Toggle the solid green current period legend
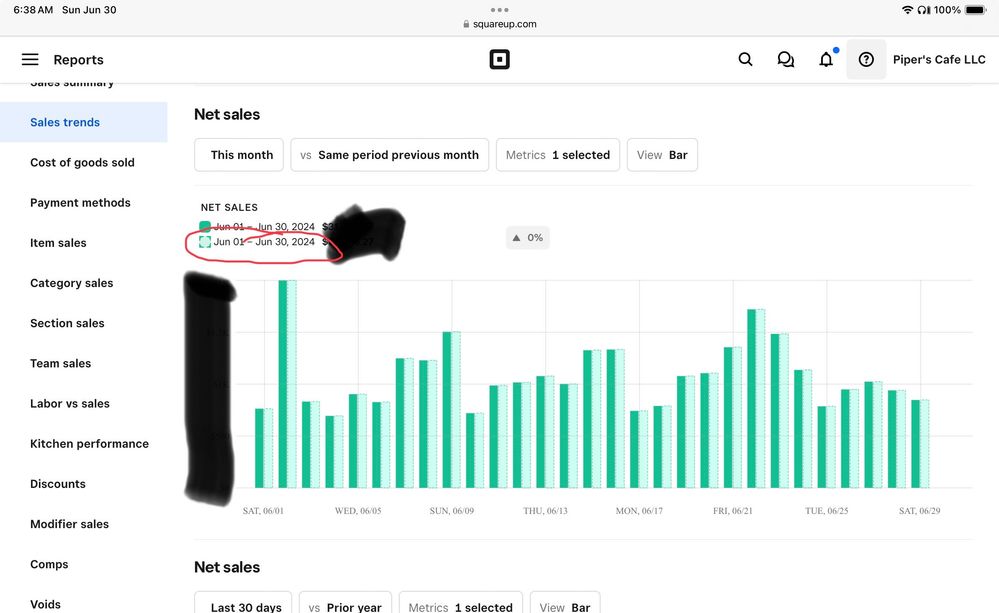The image size is (999, 613). point(205,227)
